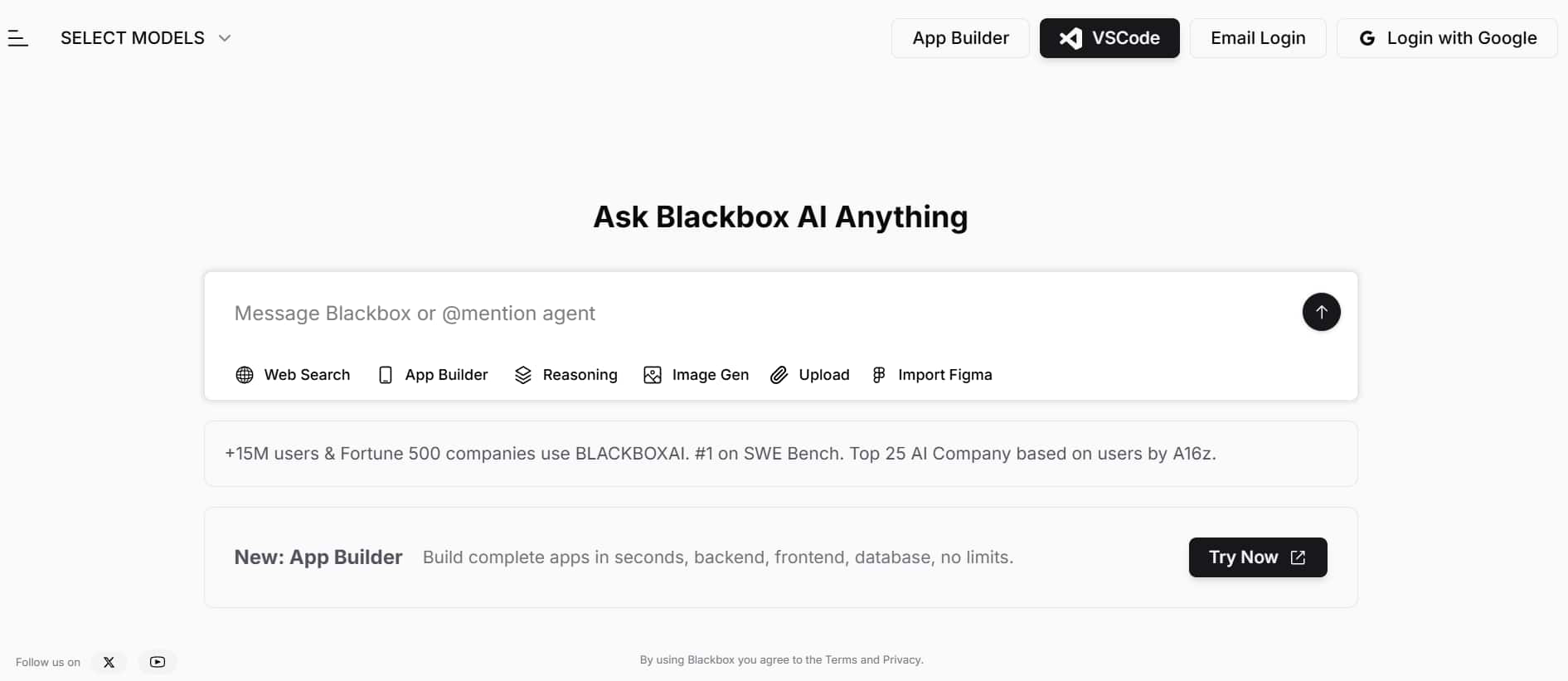Open the Privacy link in footer
Screen dimensions: 1568x681
pyautogui.click(x=901, y=660)
